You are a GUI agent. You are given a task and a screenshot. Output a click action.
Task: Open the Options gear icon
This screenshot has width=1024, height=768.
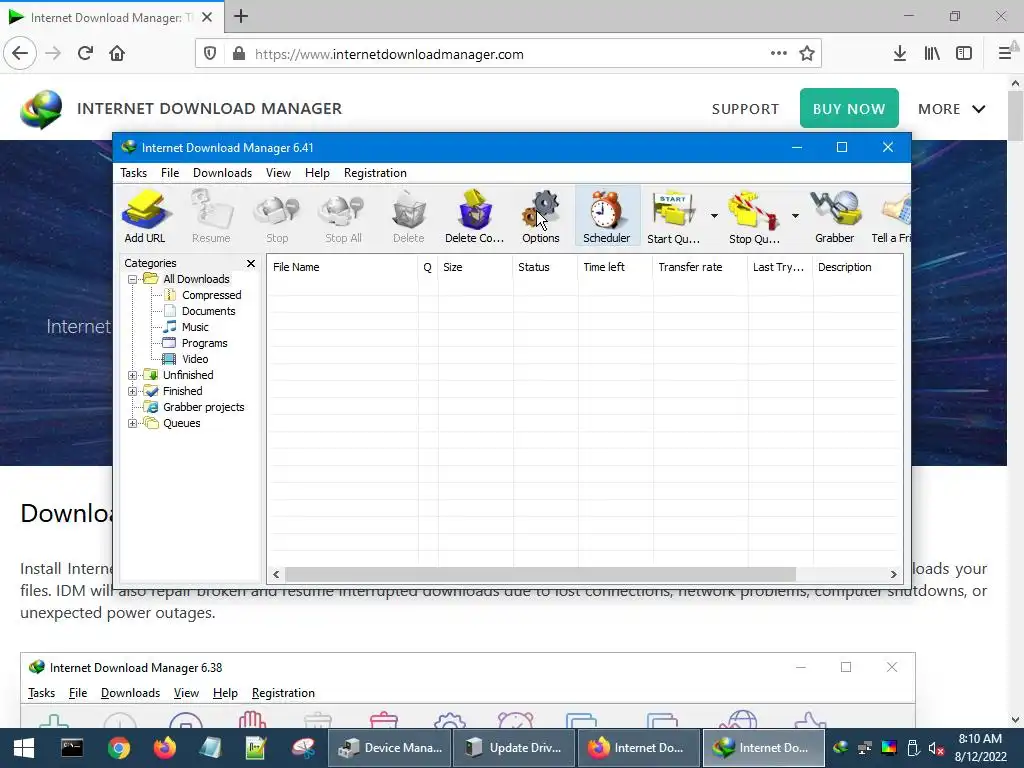541,216
